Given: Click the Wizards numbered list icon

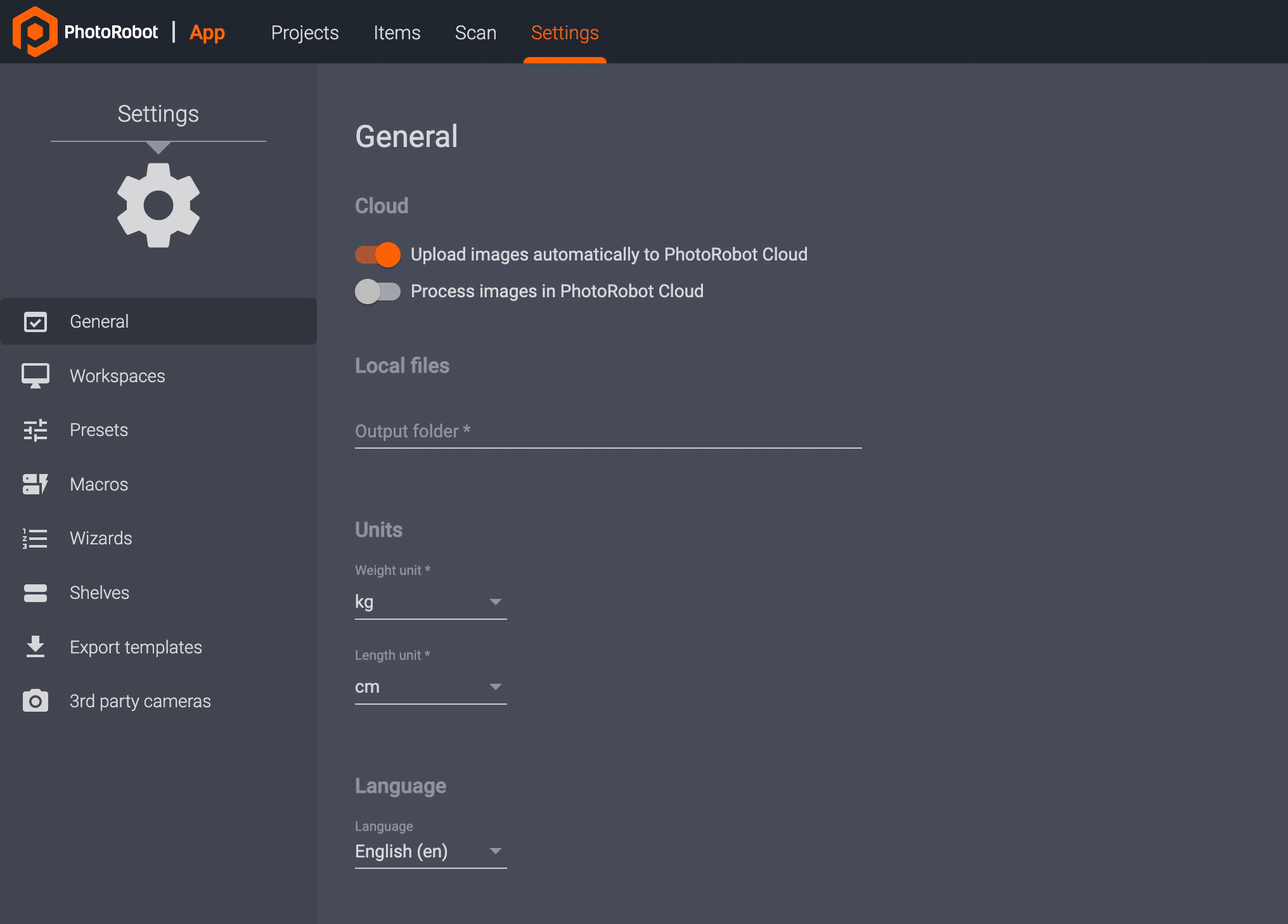Looking at the screenshot, I should [x=35, y=539].
